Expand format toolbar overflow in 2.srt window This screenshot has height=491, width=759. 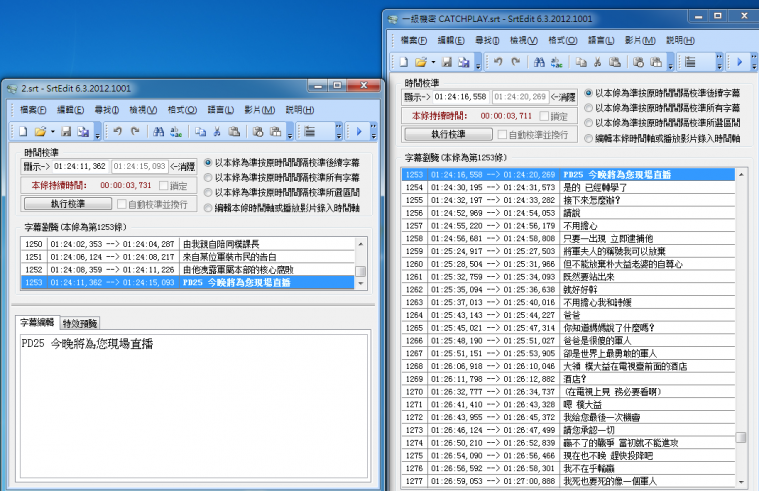click(x=338, y=132)
